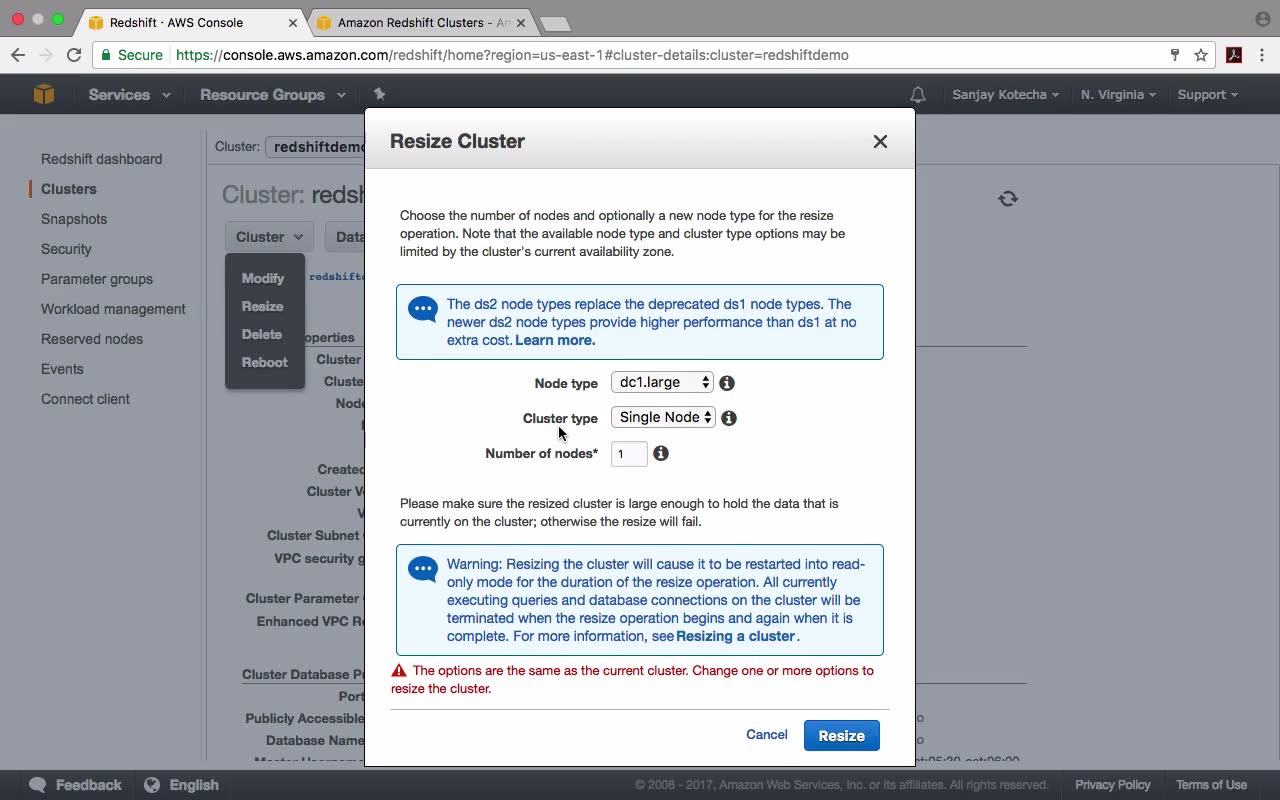The image size is (1280, 800).
Task: Click the Feedback speech bubble icon
Action: [x=38, y=785]
